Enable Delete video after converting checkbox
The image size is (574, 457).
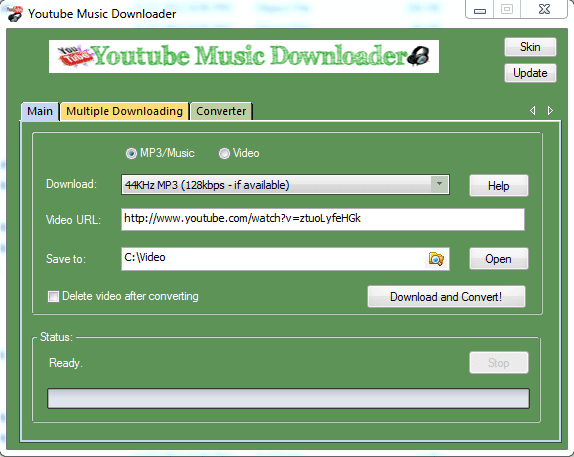click(53, 296)
